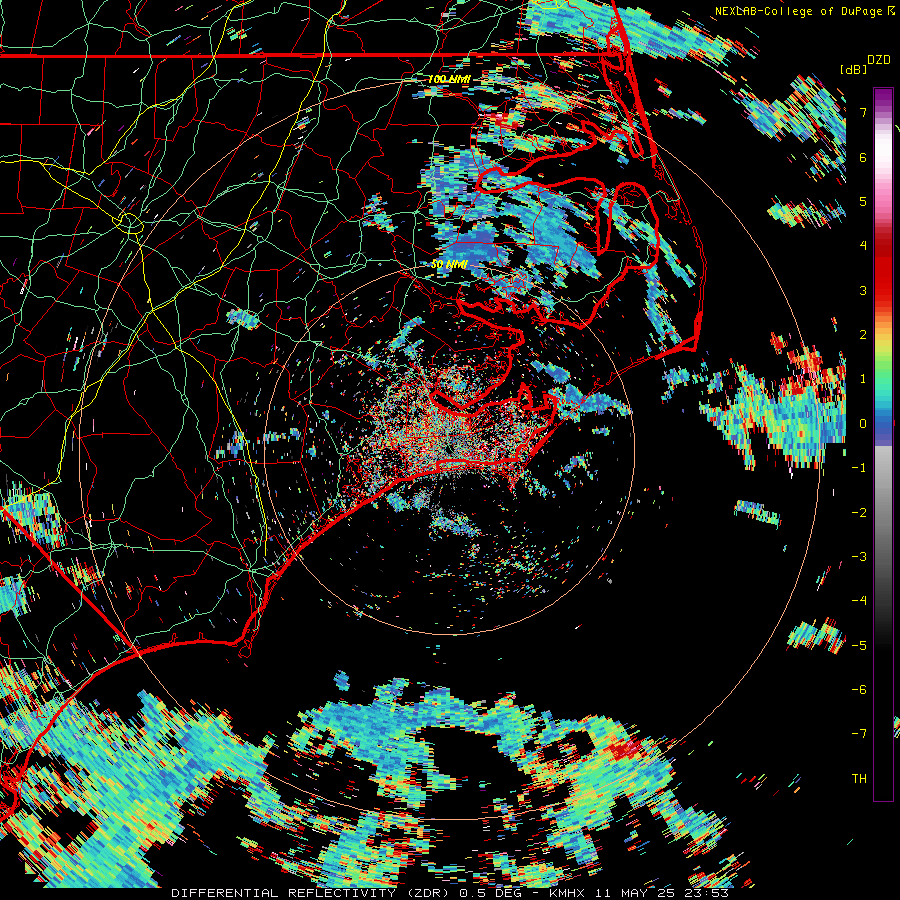Click the 0 value on the dB scale
Image resolution: width=900 pixels, height=900 pixels.
pos(863,424)
